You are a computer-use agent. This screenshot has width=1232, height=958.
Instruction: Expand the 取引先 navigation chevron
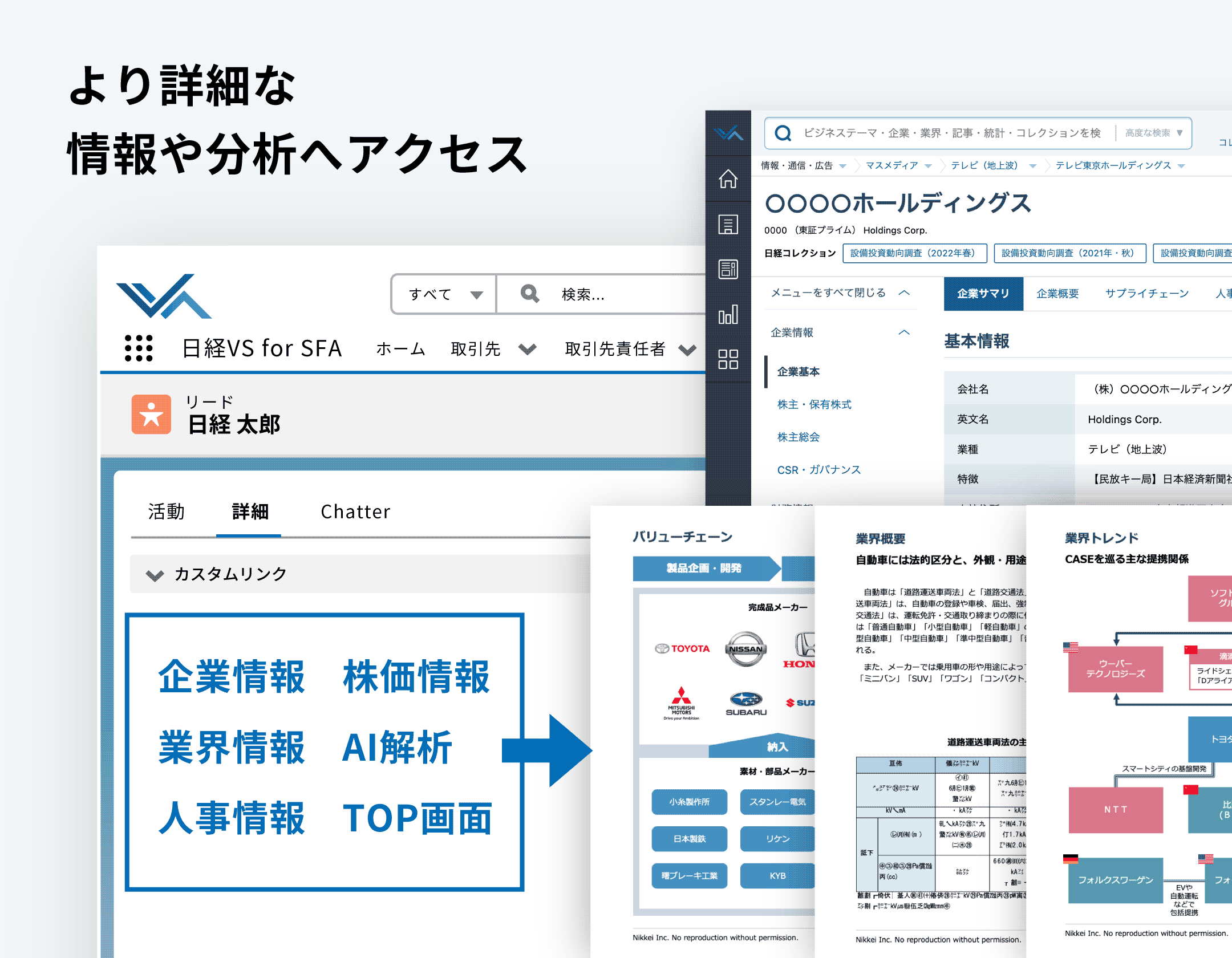(x=528, y=349)
